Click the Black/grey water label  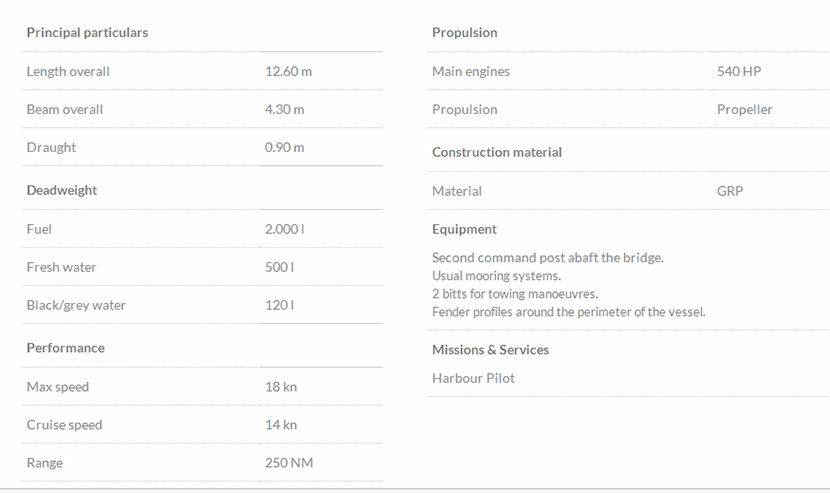tap(76, 305)
